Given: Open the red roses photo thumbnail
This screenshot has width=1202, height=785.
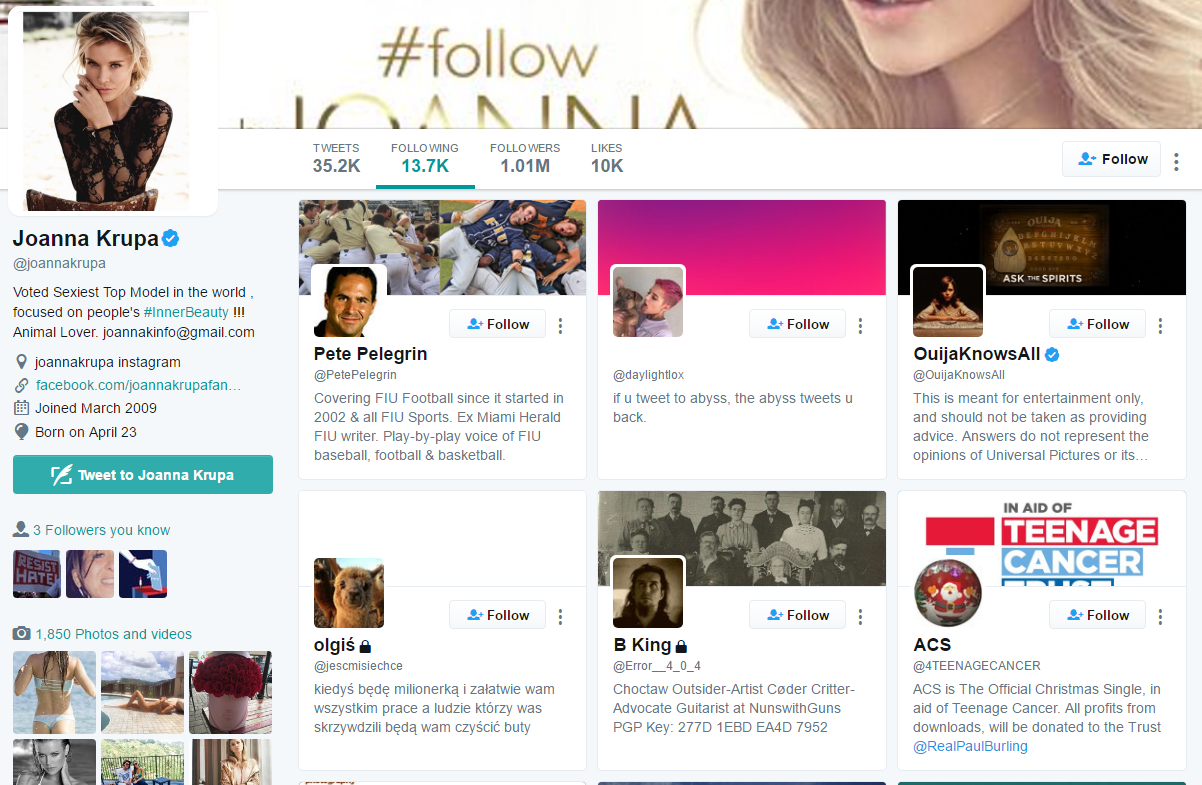Looking at the screenshot, I should pyautogui.click(x=230, y=691).
